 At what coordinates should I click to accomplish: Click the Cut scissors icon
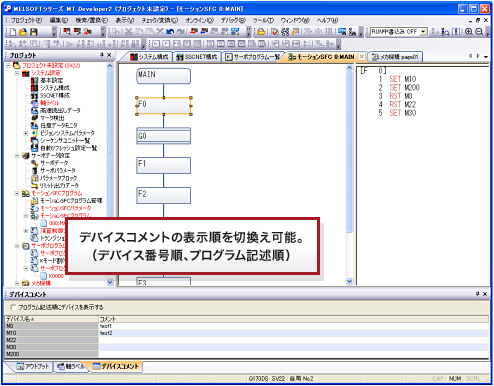(128, 32)
